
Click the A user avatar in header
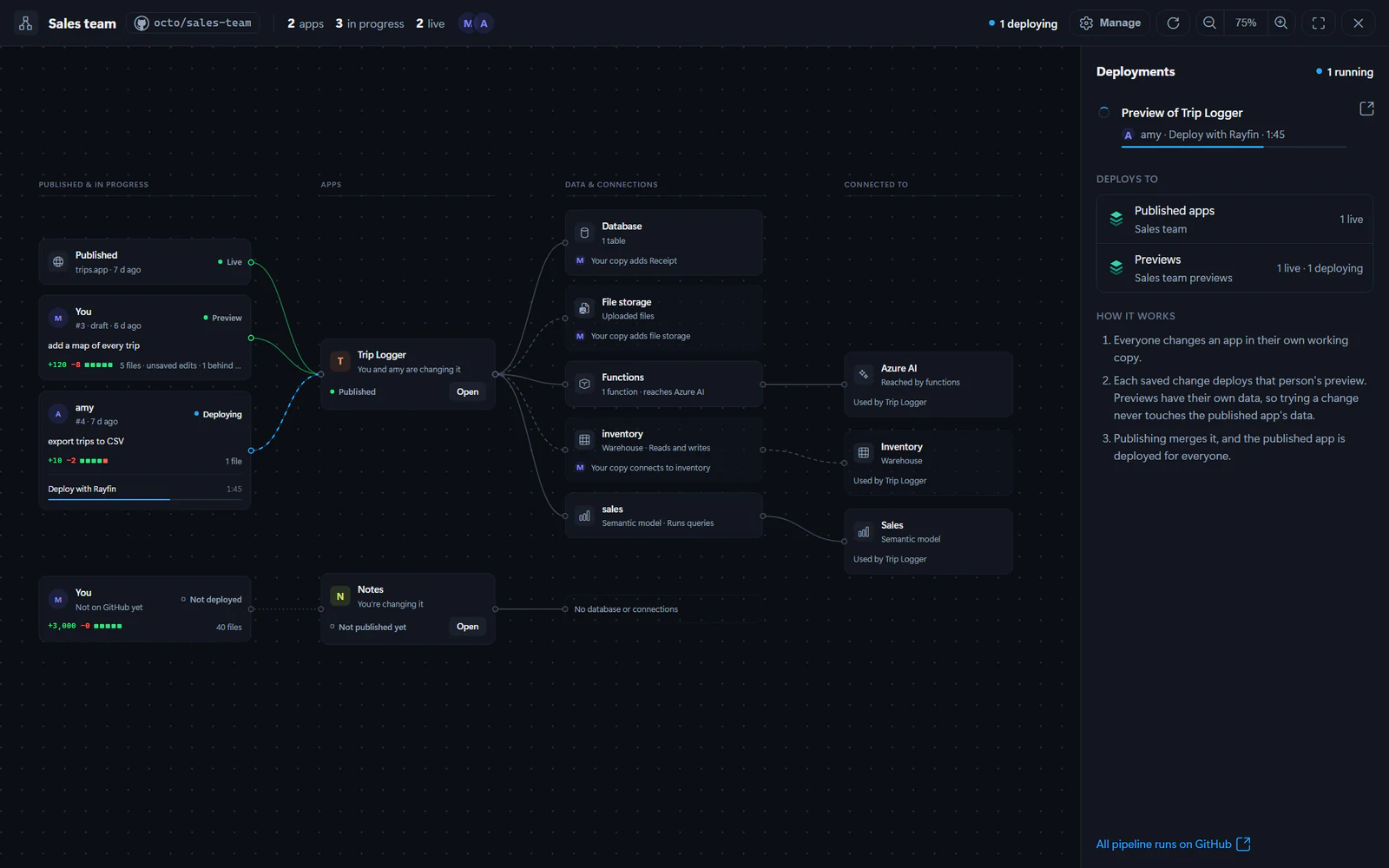[484, 23]
